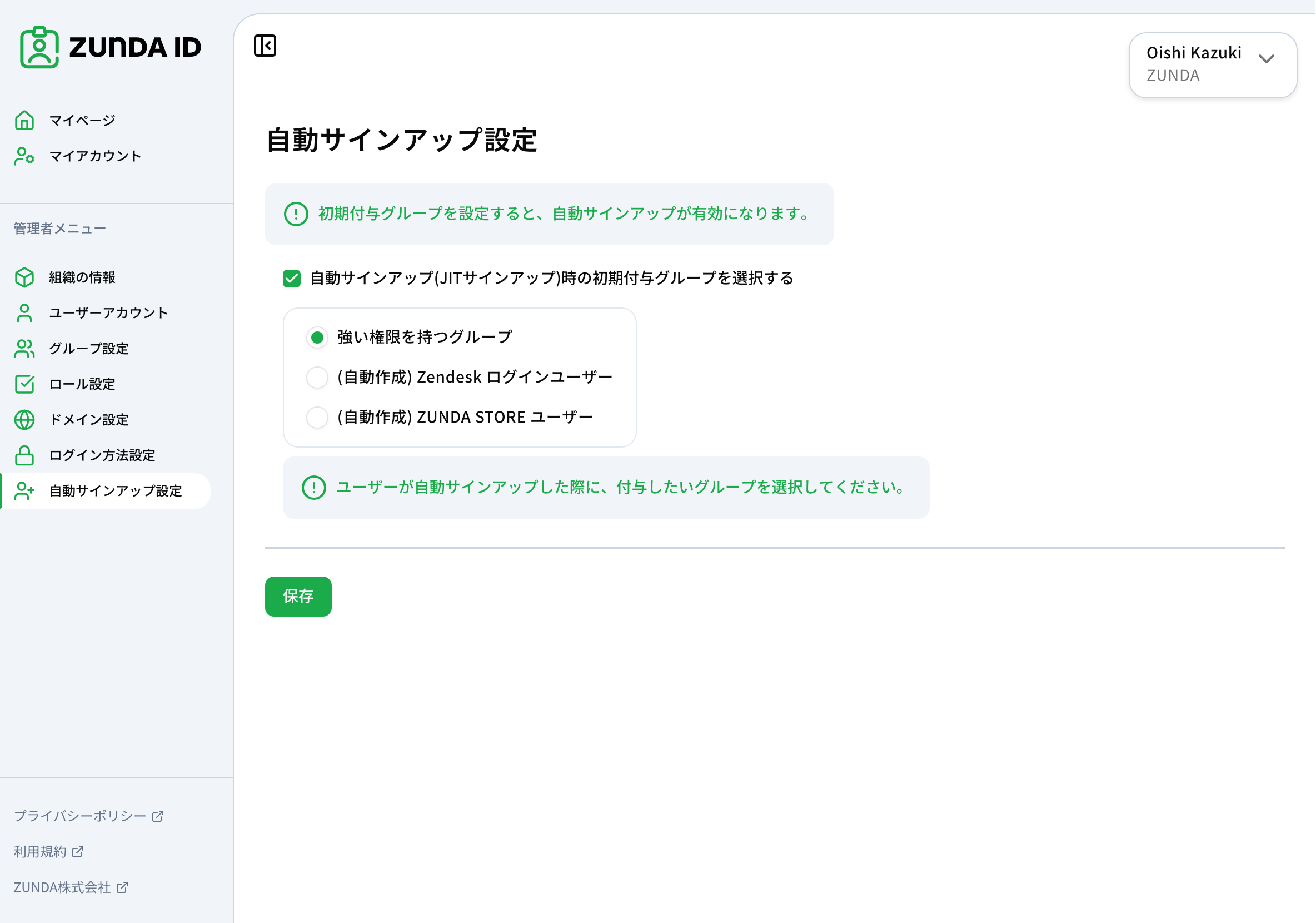Screen dimensions: 1316x923
Task: Click the checkmark-box icon for ロール設定
Action: point(24,384)
